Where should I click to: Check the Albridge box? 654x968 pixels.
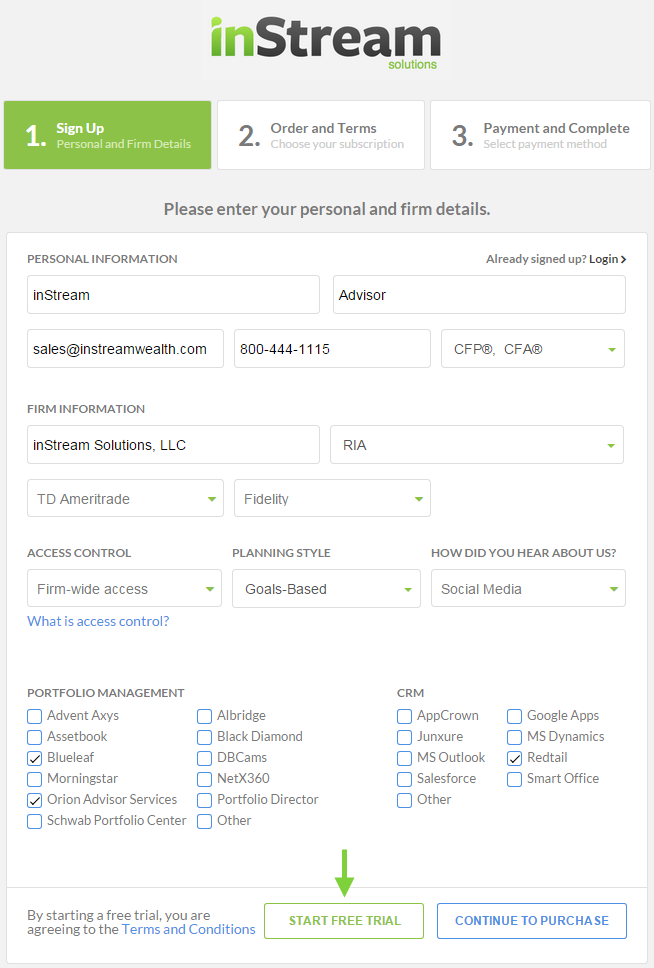204,716
